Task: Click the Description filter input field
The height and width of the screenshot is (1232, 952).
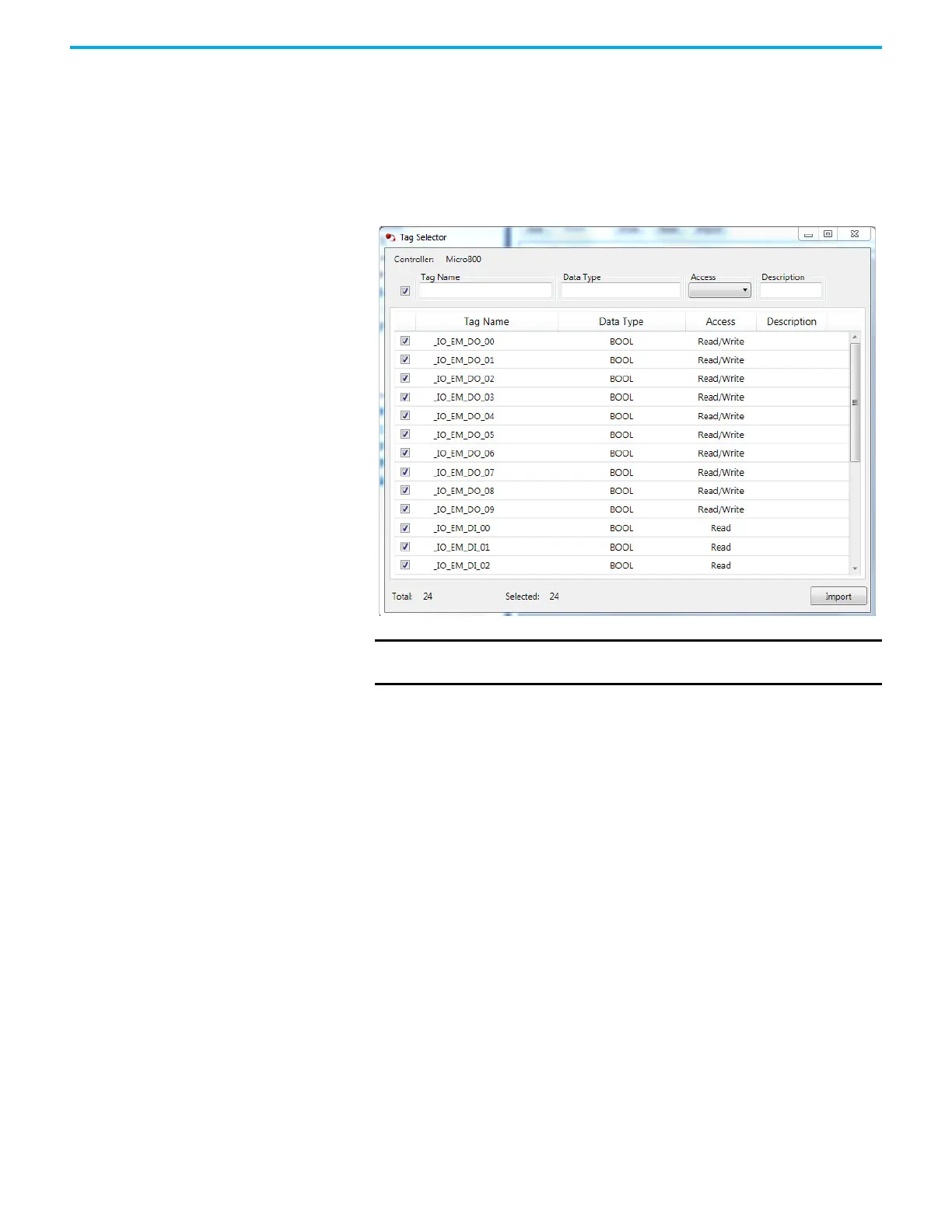Action: coord(791,290)
